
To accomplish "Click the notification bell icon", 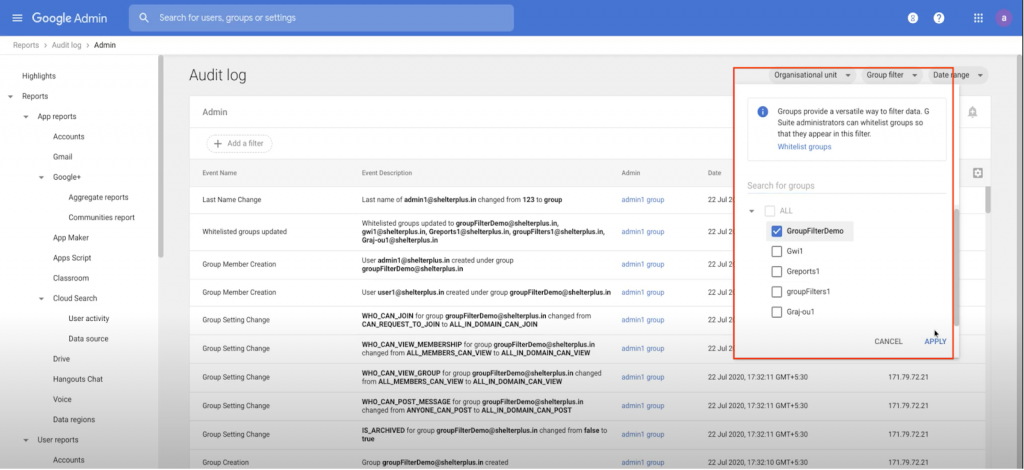I will pos(973,113).
